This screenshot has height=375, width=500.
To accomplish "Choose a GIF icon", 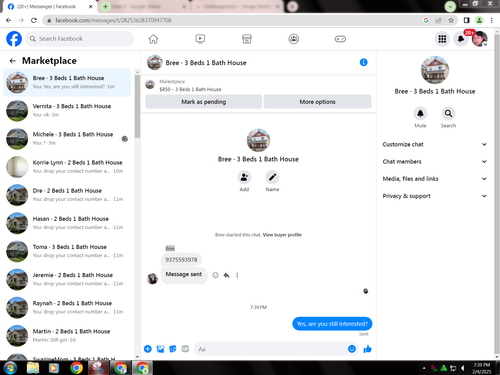I will pos(185,349).
